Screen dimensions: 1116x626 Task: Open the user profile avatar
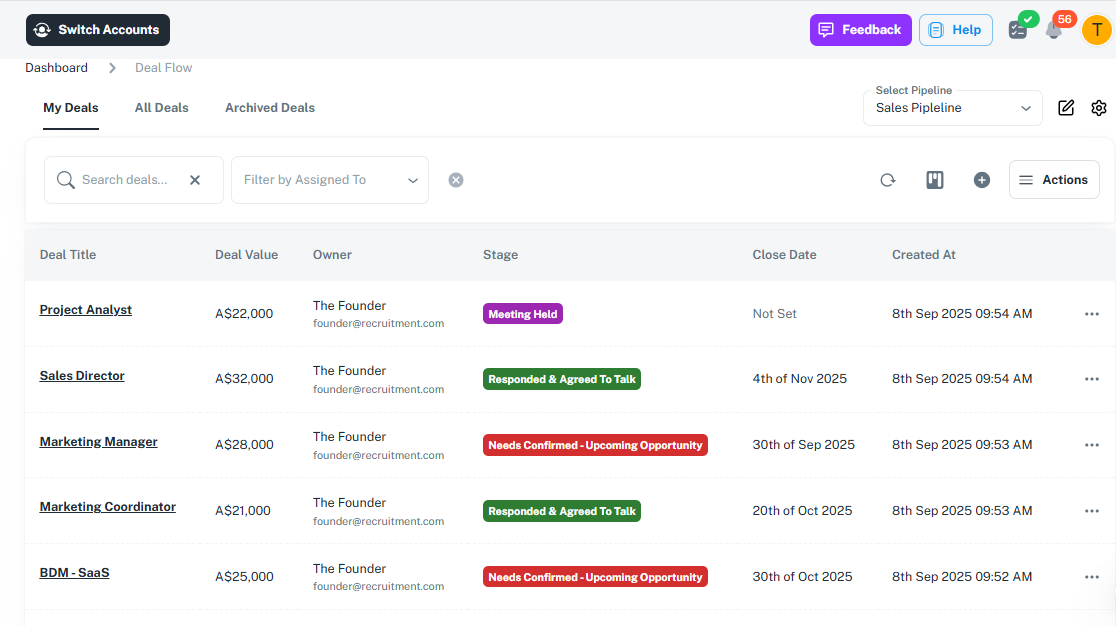(x=1096, y=30)
